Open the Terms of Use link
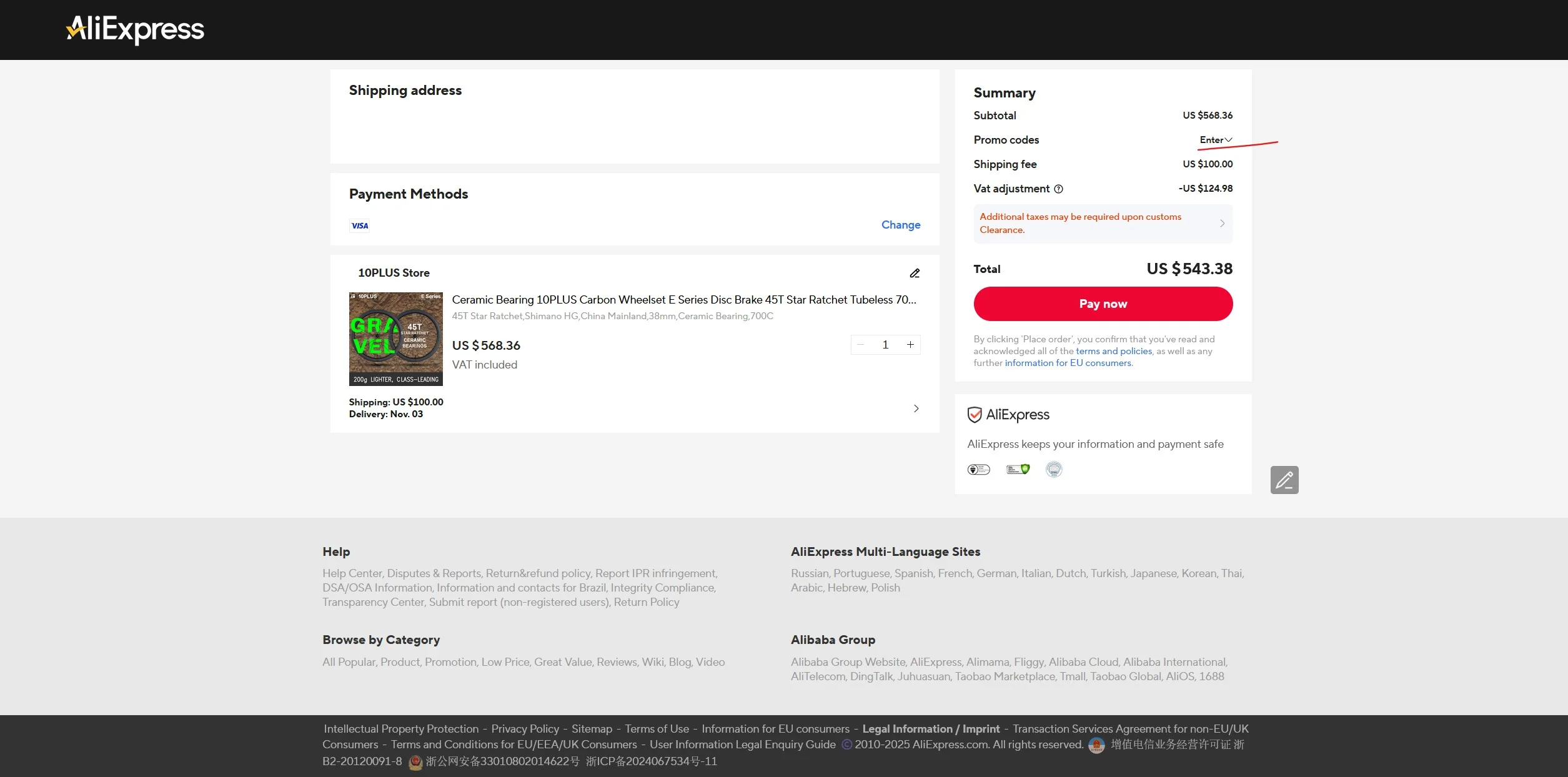This screenshot has height=777, width=1568. click(x=657, y=729)
